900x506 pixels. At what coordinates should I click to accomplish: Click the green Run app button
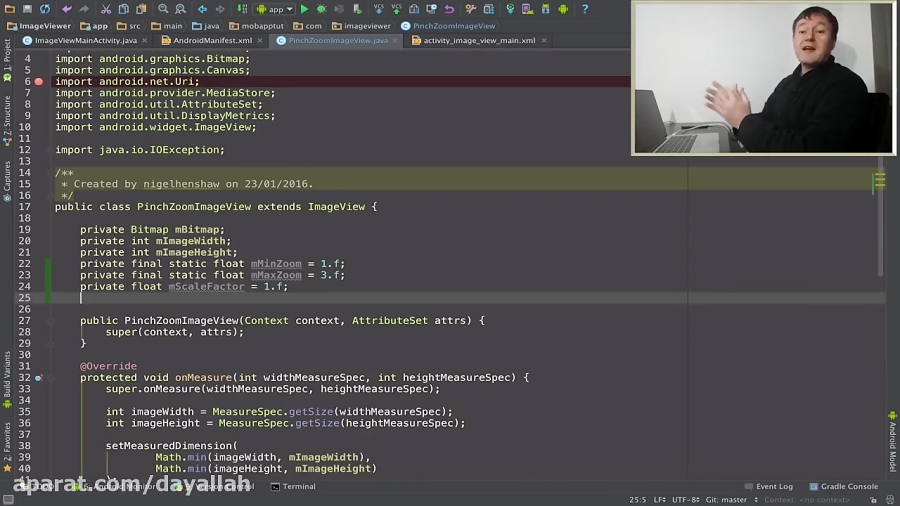coord(305,9)
